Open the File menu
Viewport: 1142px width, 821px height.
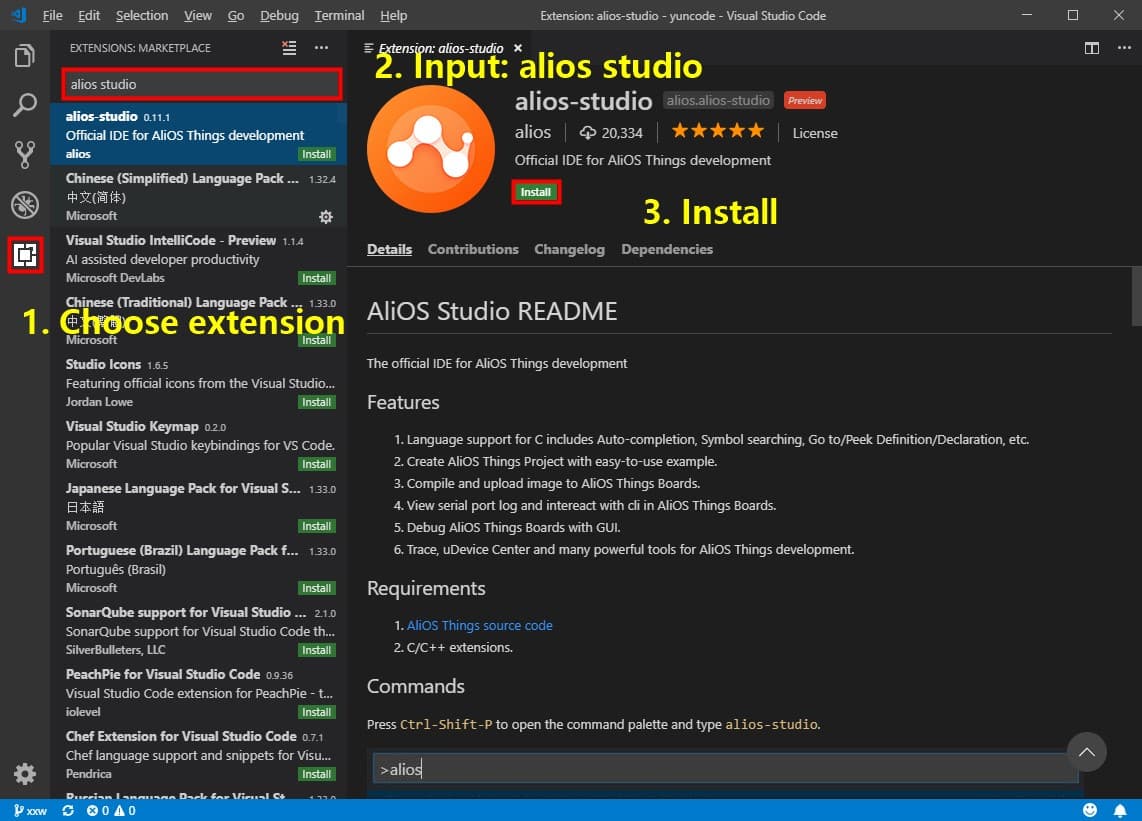(52, 15)
